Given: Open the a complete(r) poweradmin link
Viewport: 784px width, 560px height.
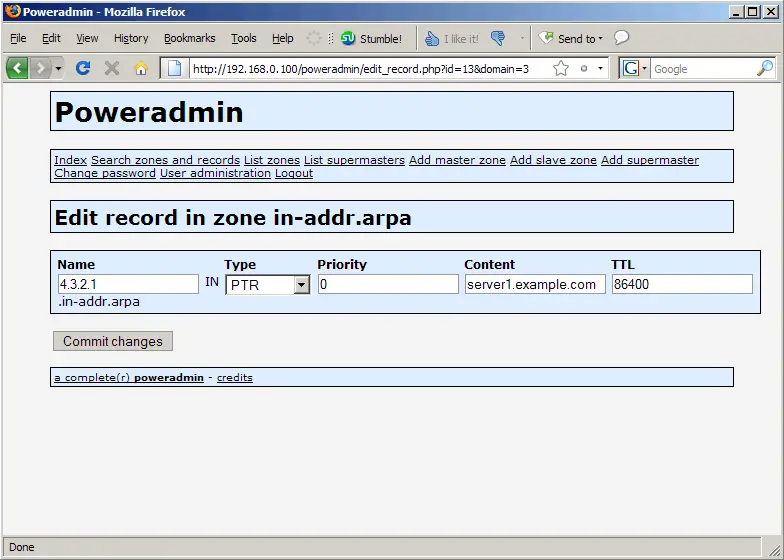Looking at the screenshot, I should point(129,378).
